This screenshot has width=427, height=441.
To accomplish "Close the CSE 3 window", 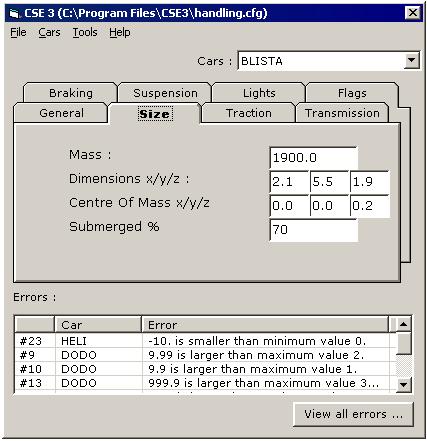I will (x=413, y=13).
